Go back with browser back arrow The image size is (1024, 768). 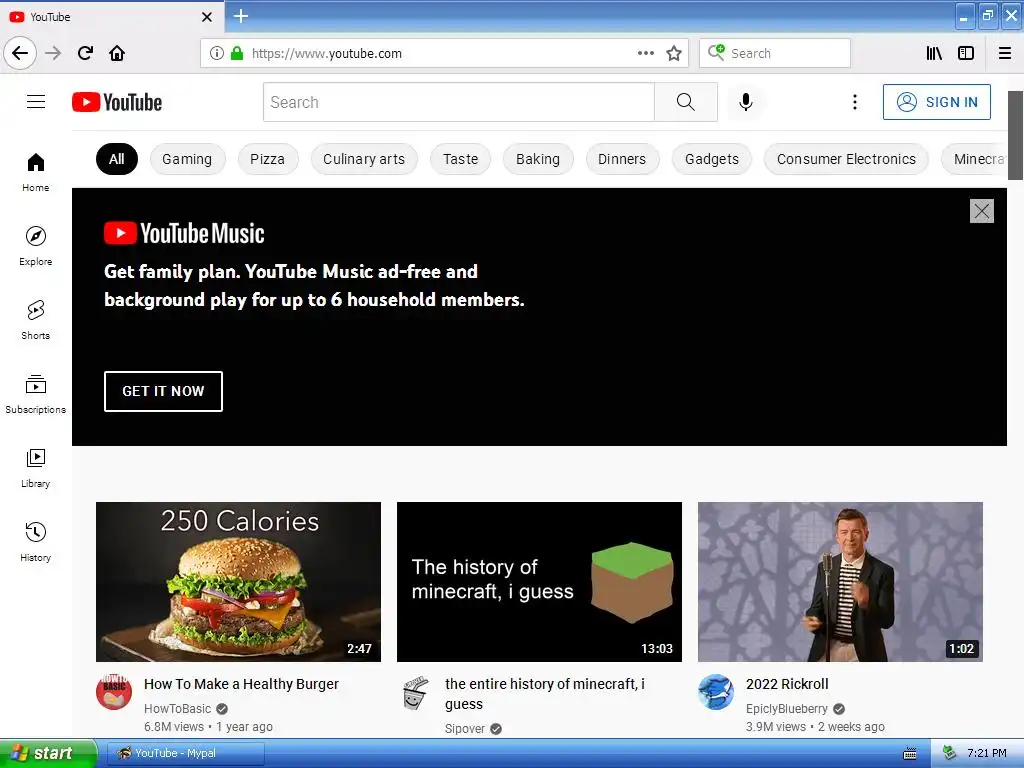(20, 53)
